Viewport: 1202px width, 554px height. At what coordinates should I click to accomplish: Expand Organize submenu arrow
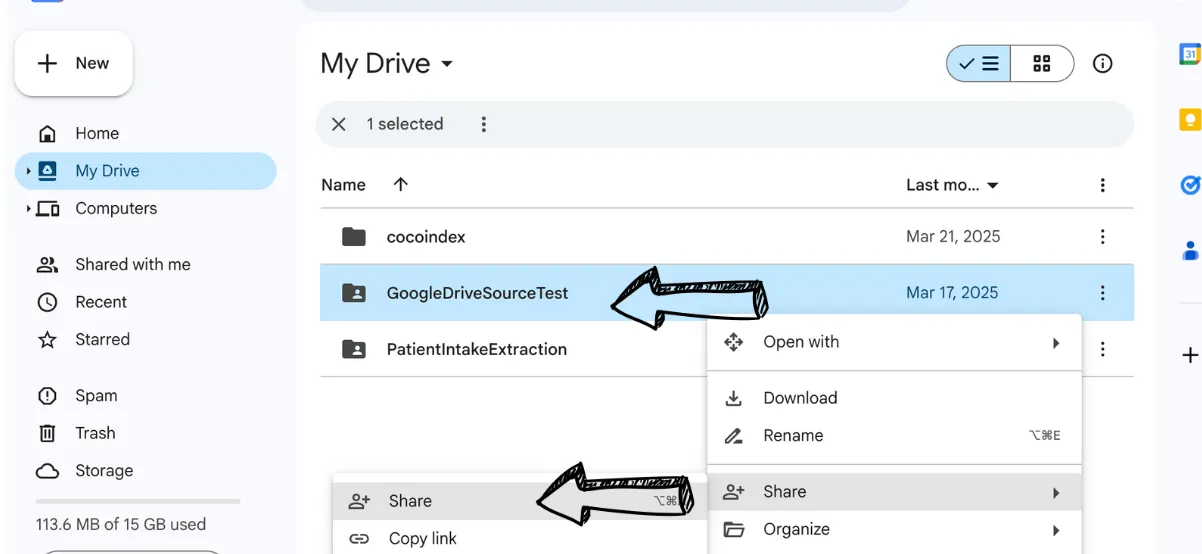point(1056,530)
